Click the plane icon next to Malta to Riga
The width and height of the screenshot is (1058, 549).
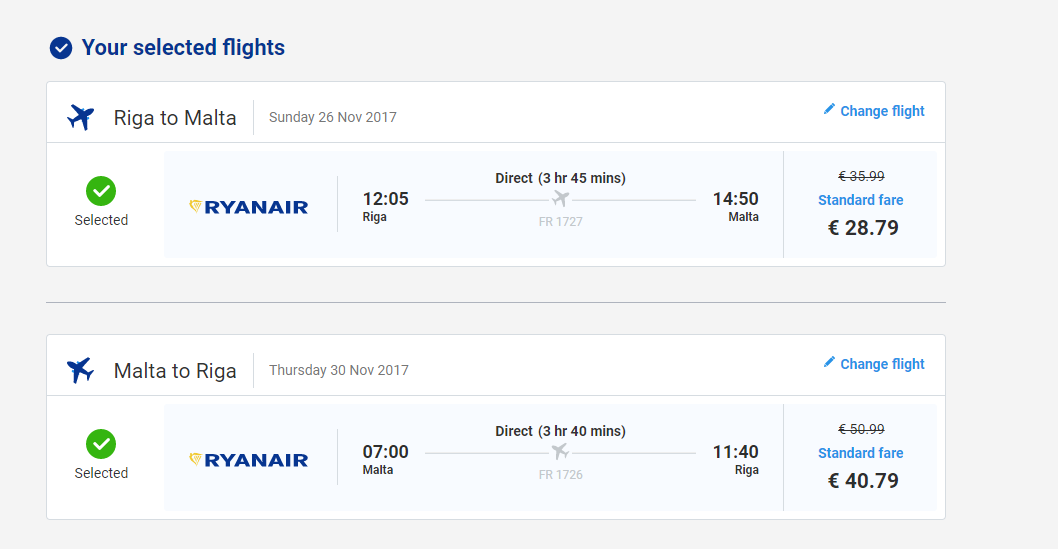click(x=80, y=370)
